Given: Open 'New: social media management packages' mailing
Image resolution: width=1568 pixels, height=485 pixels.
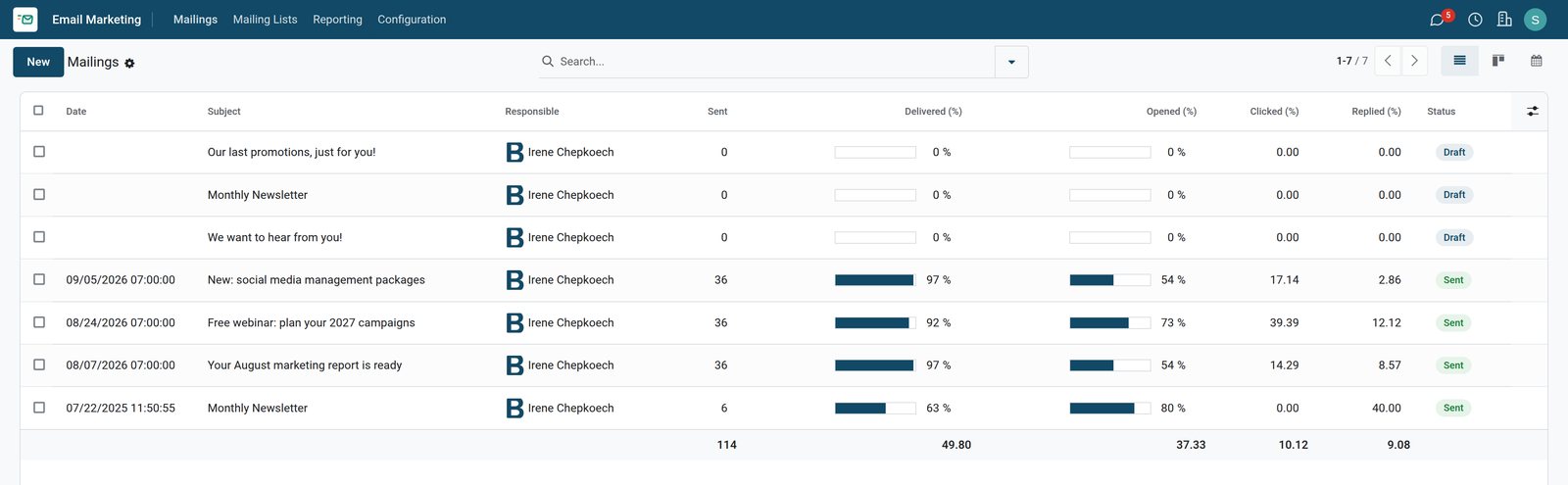Looking at the screenshot, I should (x=316, y=280).
